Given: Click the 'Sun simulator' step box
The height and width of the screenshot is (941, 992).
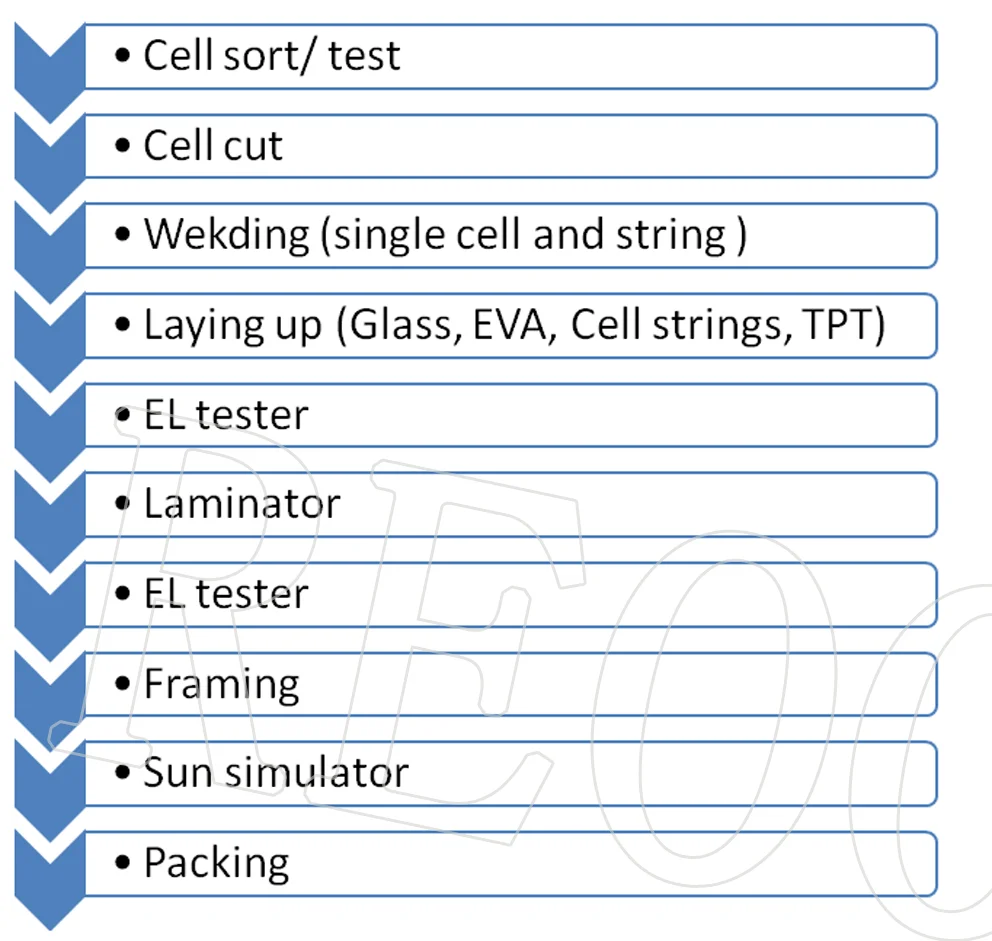Looking at the screenshot, I should tap(510, 773).
